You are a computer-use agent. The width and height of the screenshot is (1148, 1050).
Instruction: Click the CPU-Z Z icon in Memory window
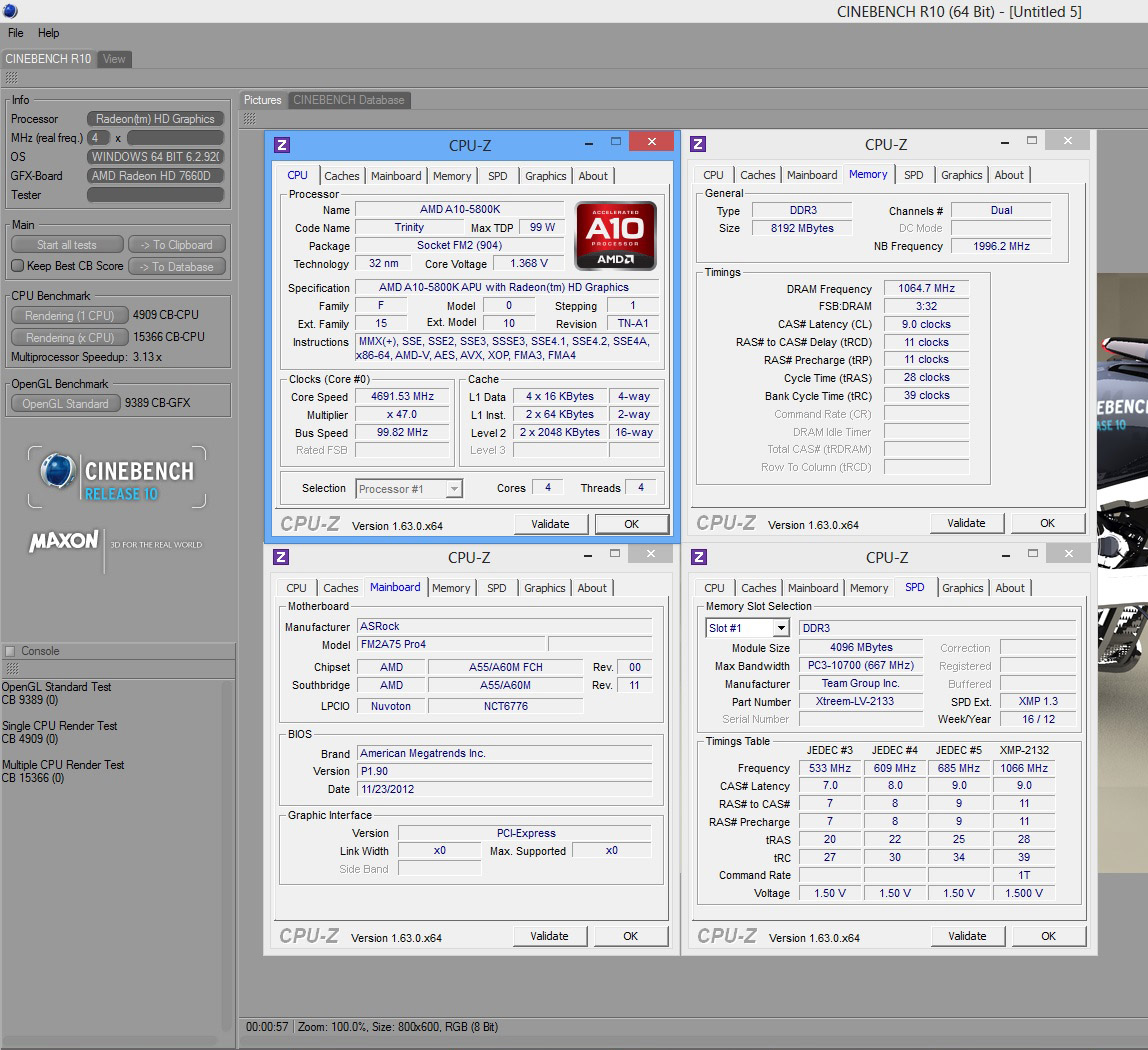tap(698, 144)
